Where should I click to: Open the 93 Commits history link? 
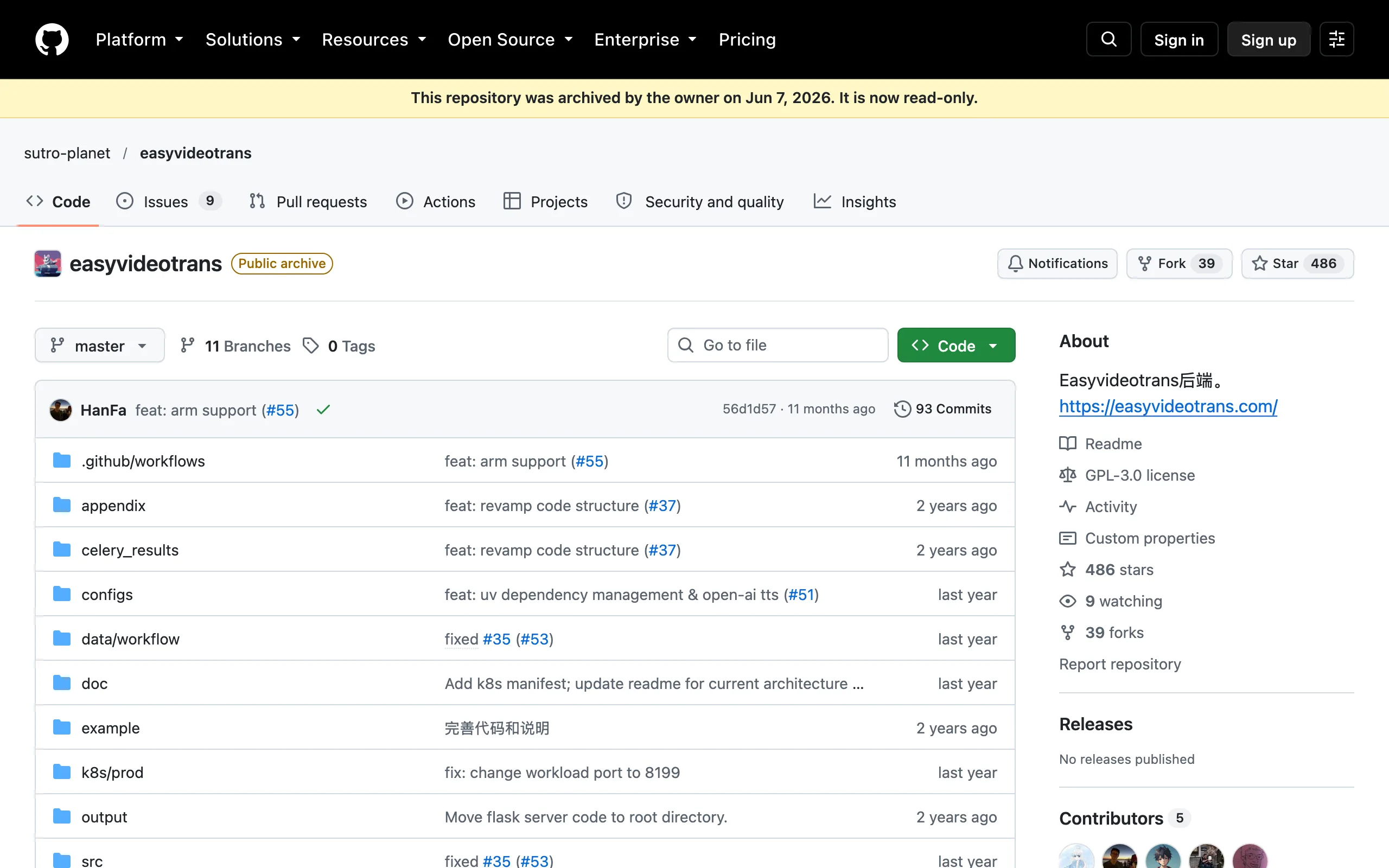click(942, 409)
